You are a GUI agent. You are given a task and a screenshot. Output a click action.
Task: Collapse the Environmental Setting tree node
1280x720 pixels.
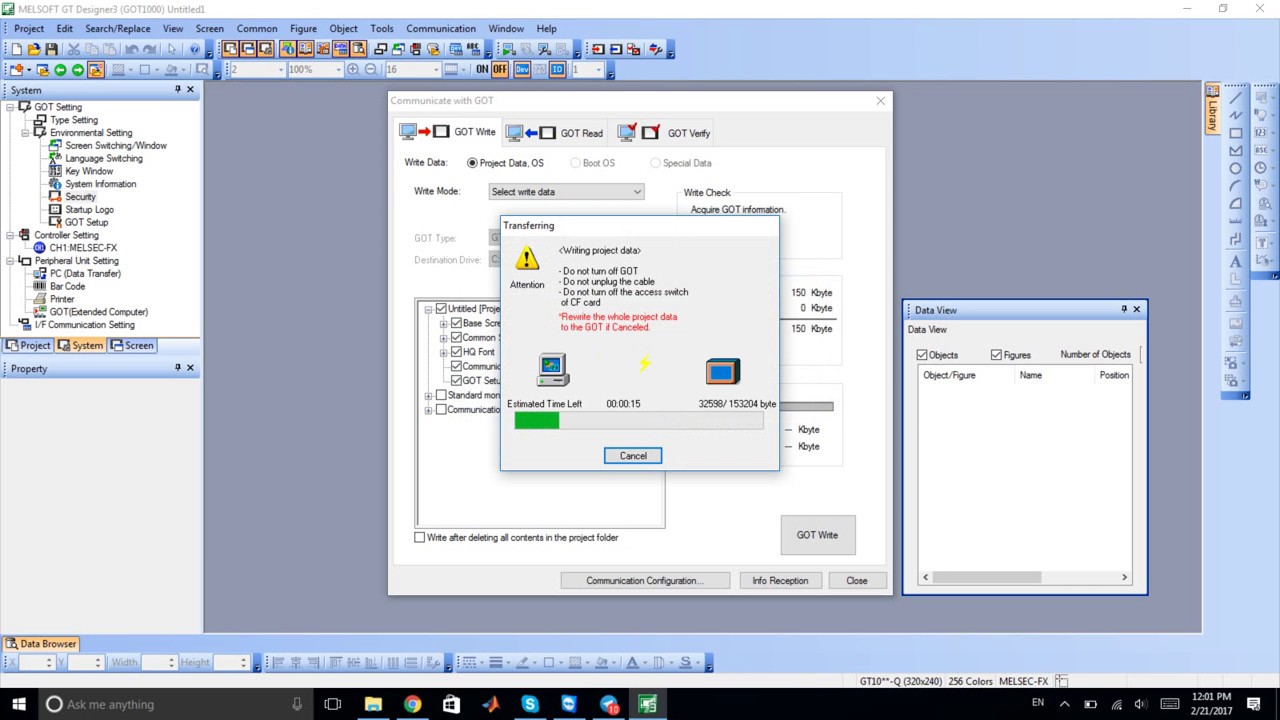click(26, 133)
